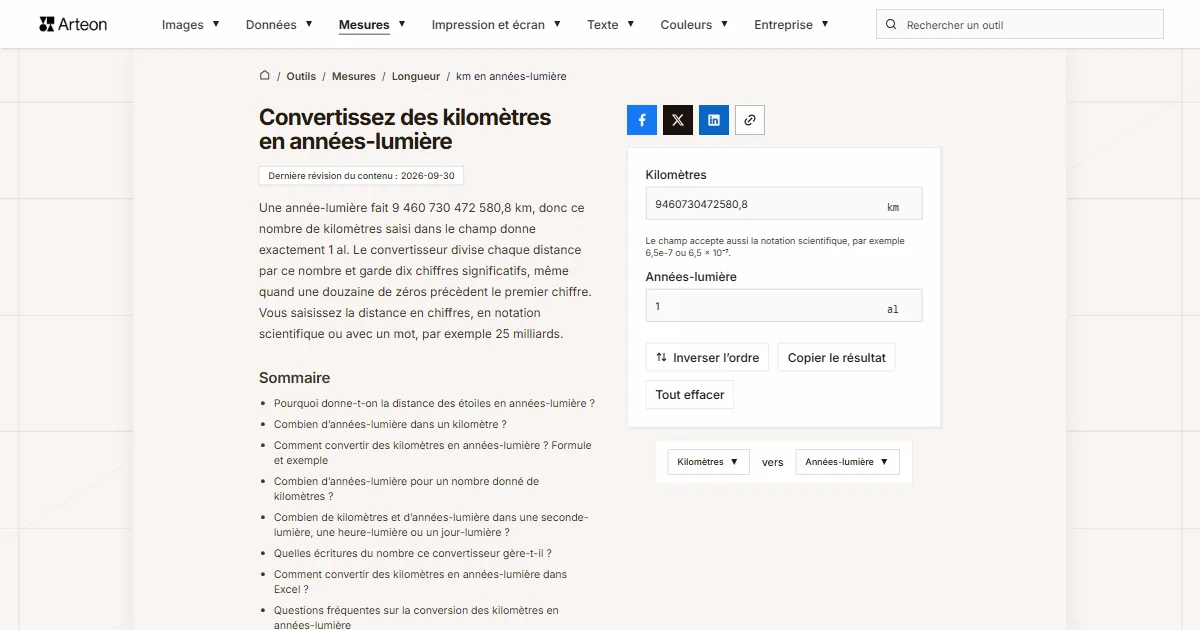Click the notation scientifique hint text
Viewport: 1200px width, 630px height.
tap(775, 247)
